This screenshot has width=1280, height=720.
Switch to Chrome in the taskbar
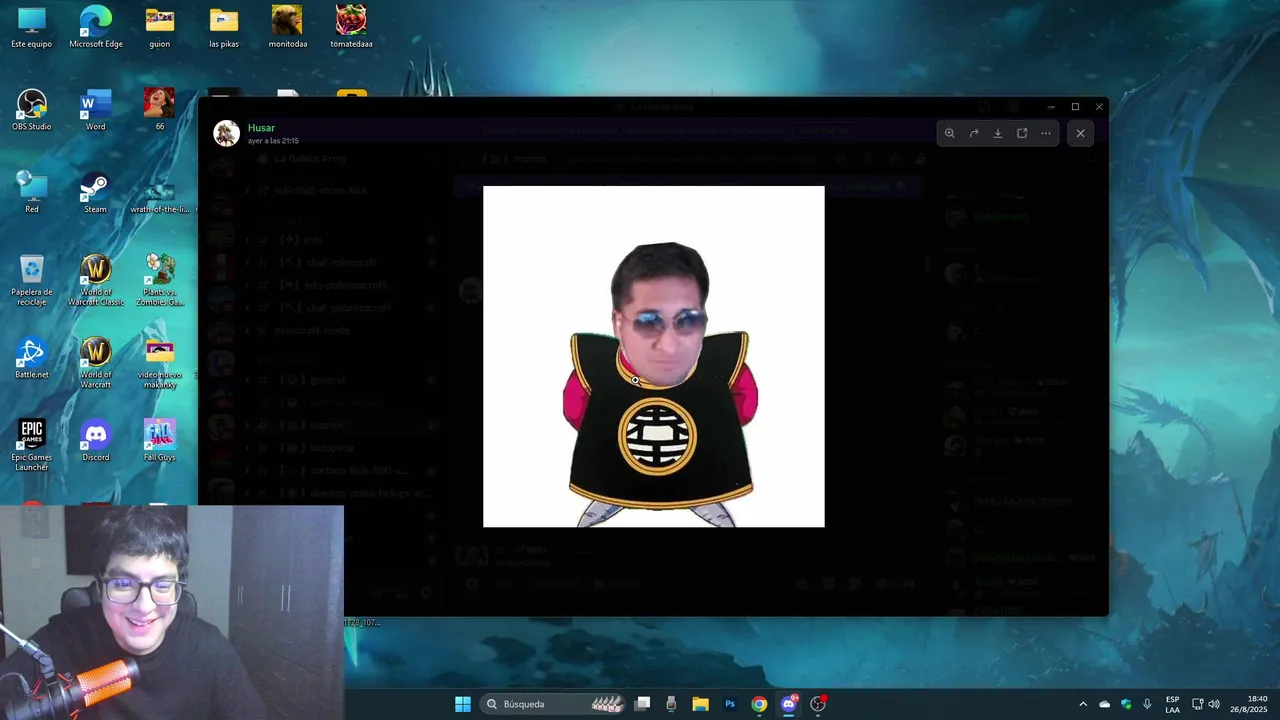[x=759, y=704]
